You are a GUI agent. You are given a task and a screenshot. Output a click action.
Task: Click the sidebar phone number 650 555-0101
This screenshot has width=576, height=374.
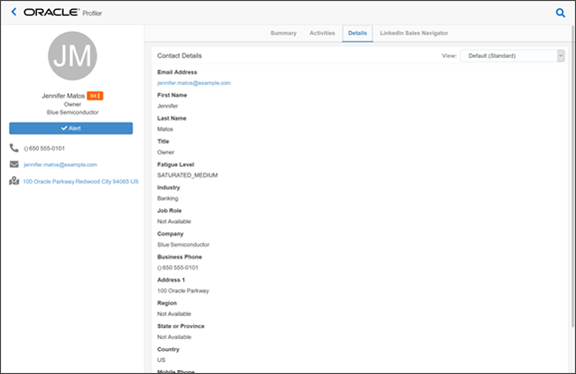point(44,148)
